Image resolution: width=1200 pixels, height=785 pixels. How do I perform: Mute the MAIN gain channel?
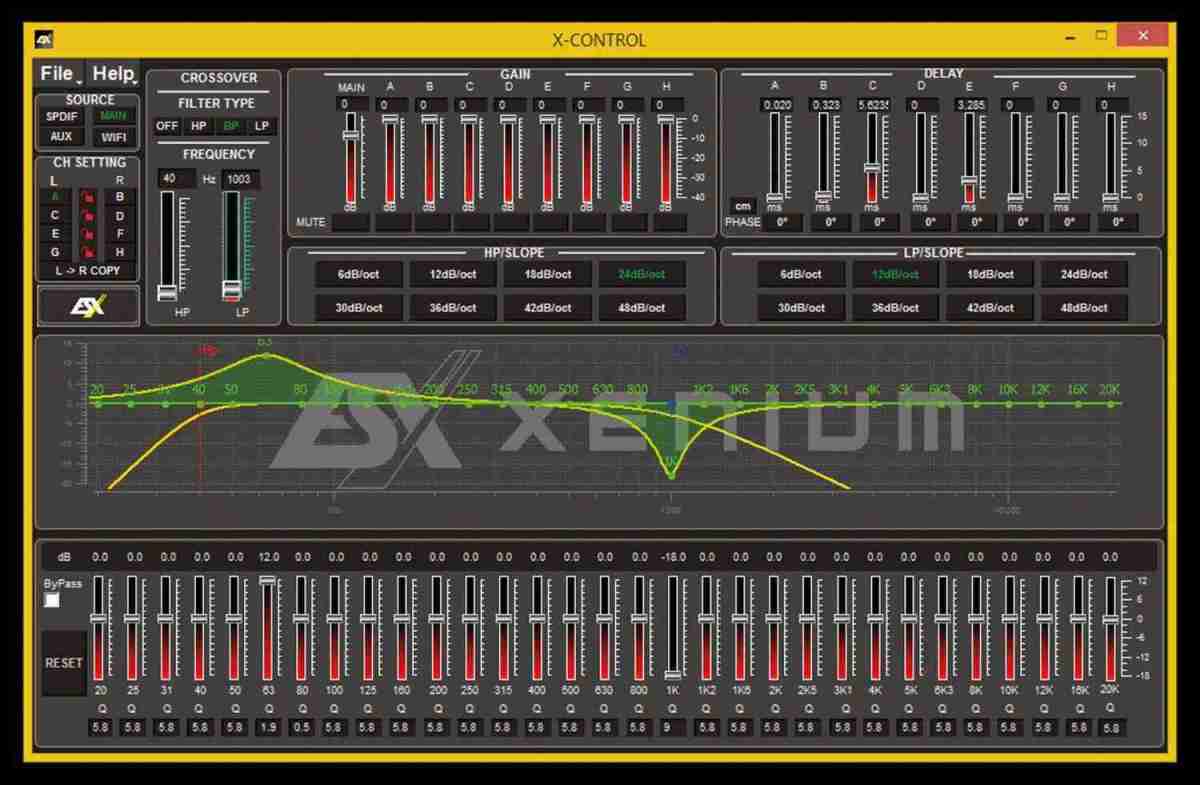(x=351, y=222)
